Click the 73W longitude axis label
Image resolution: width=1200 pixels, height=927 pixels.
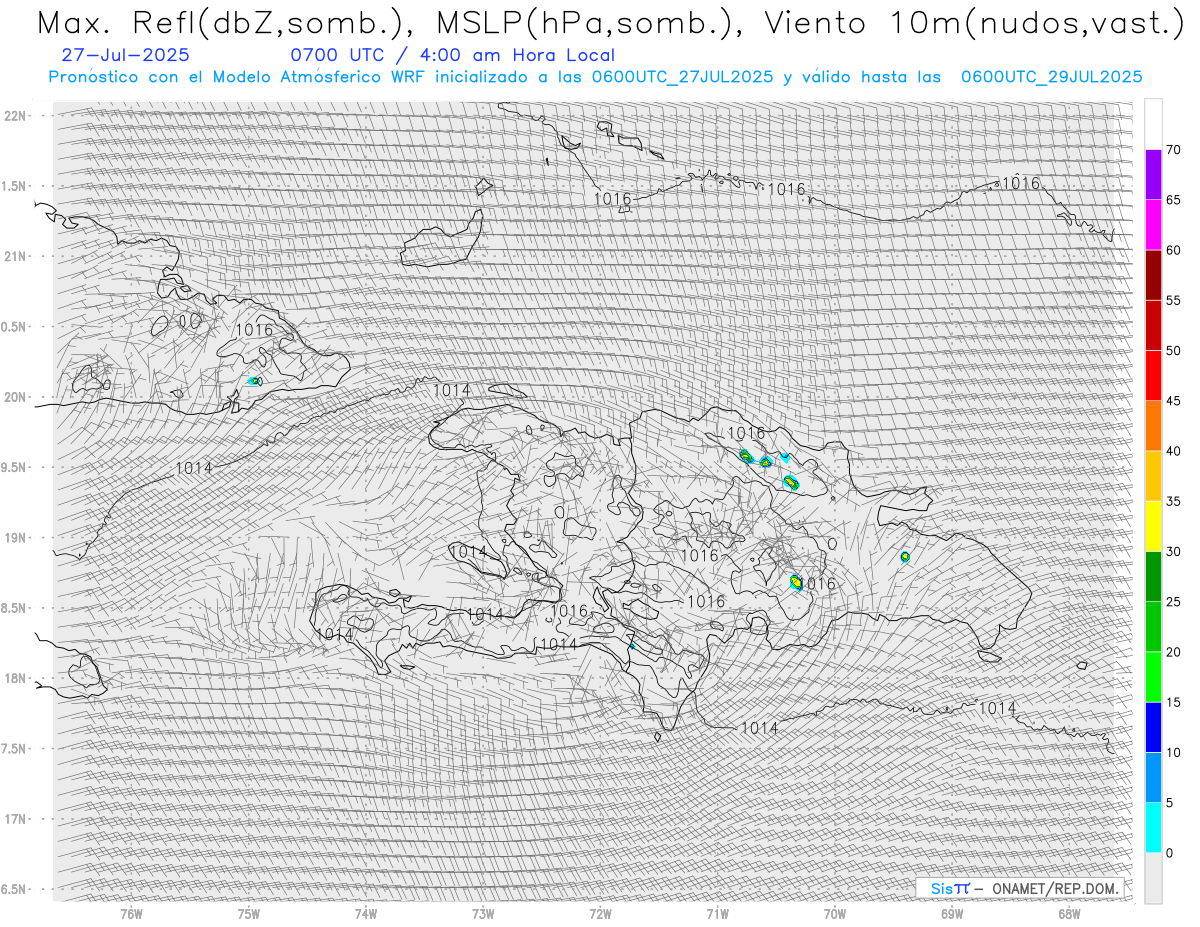point(483,912)
